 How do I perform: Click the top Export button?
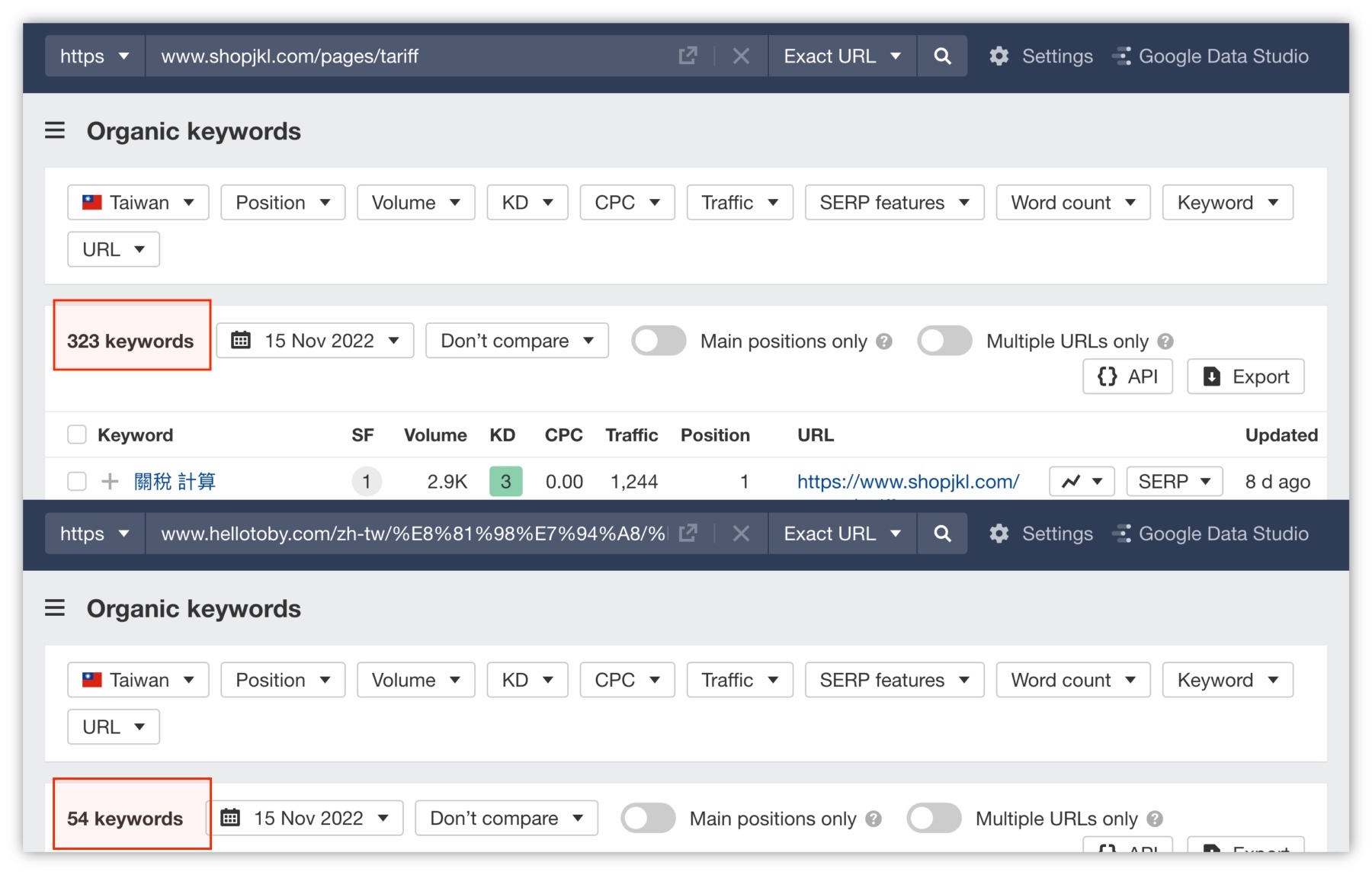(x=1245, y=377)
